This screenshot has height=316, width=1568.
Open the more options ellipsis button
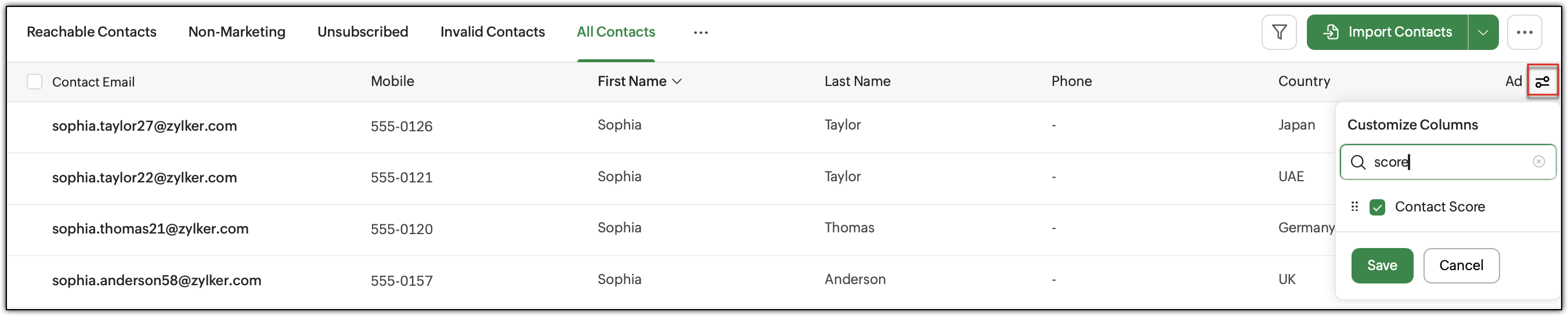point(1524,32)
